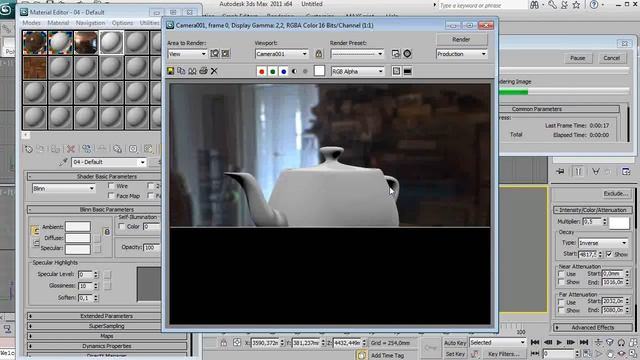Click ambient-diffuse lock icon
This screenshot has width=640, height=360.
[36, 231]
